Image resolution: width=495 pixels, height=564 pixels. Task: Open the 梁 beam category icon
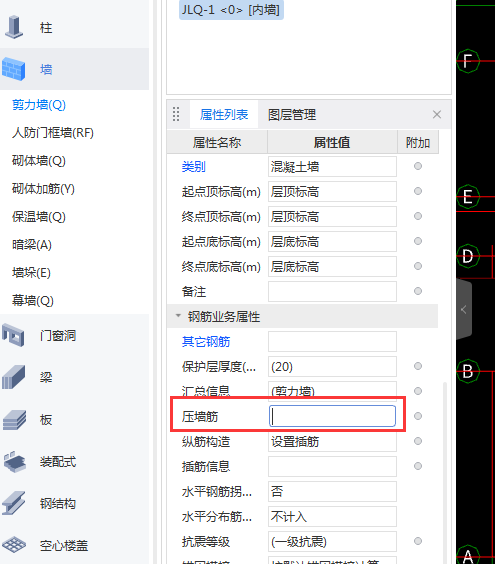pos(14,377)
